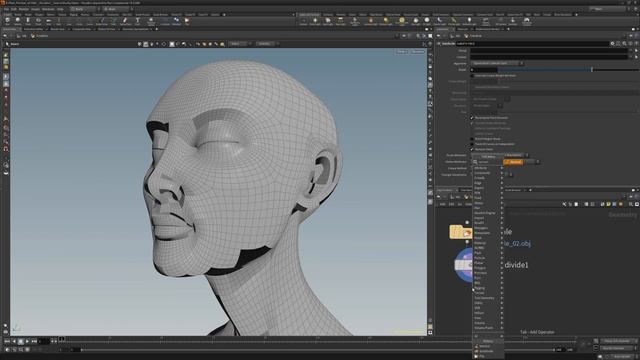This screenshot has height=360, width=640.
Task: Add a Distant Light from the shelf
Action: [x=386, y=21]
